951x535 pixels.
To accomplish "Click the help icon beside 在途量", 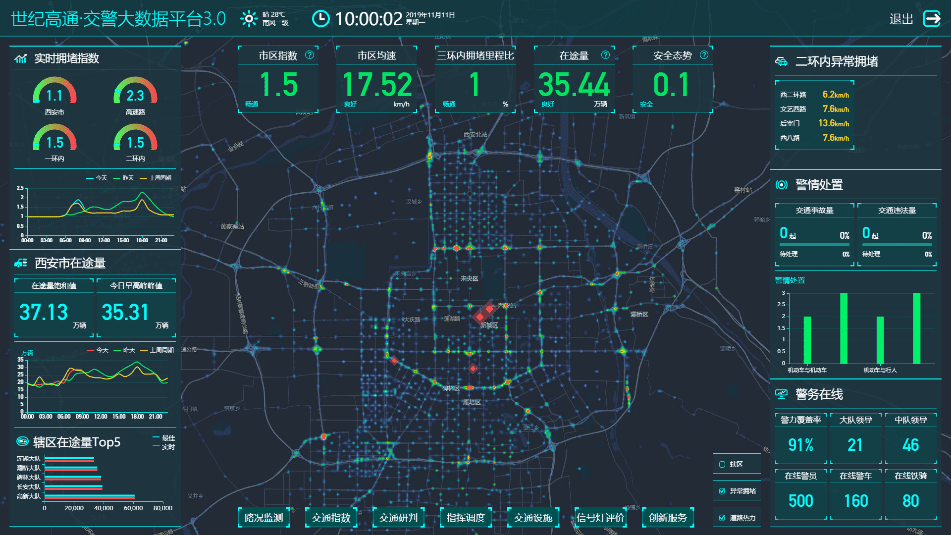I will point(605,55).
